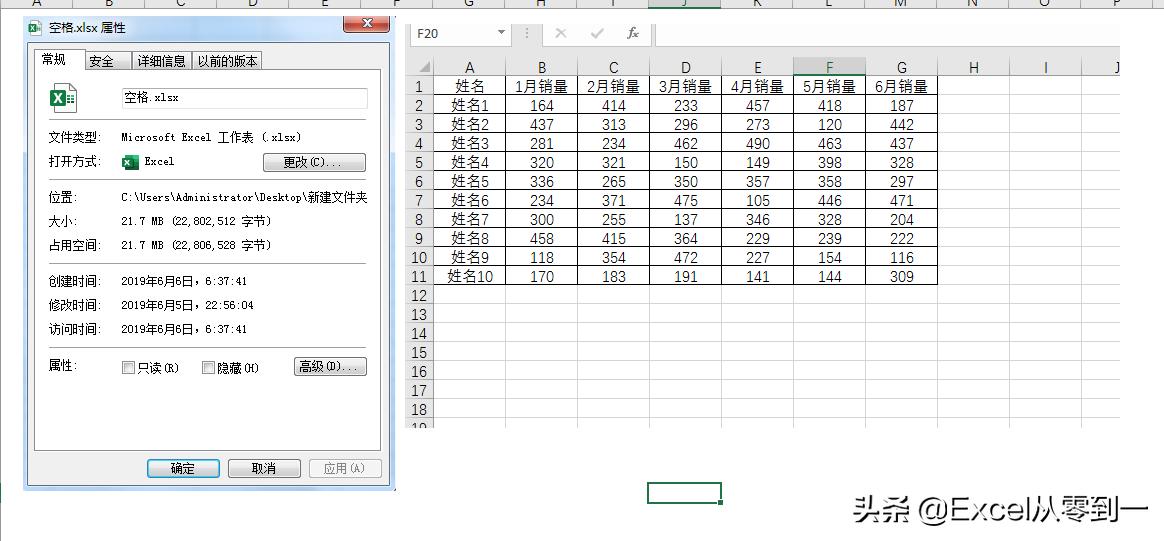This screenshot has height=541, width=1164.
Task: Click the empty formula bar input area
Action: pos(887,33)
